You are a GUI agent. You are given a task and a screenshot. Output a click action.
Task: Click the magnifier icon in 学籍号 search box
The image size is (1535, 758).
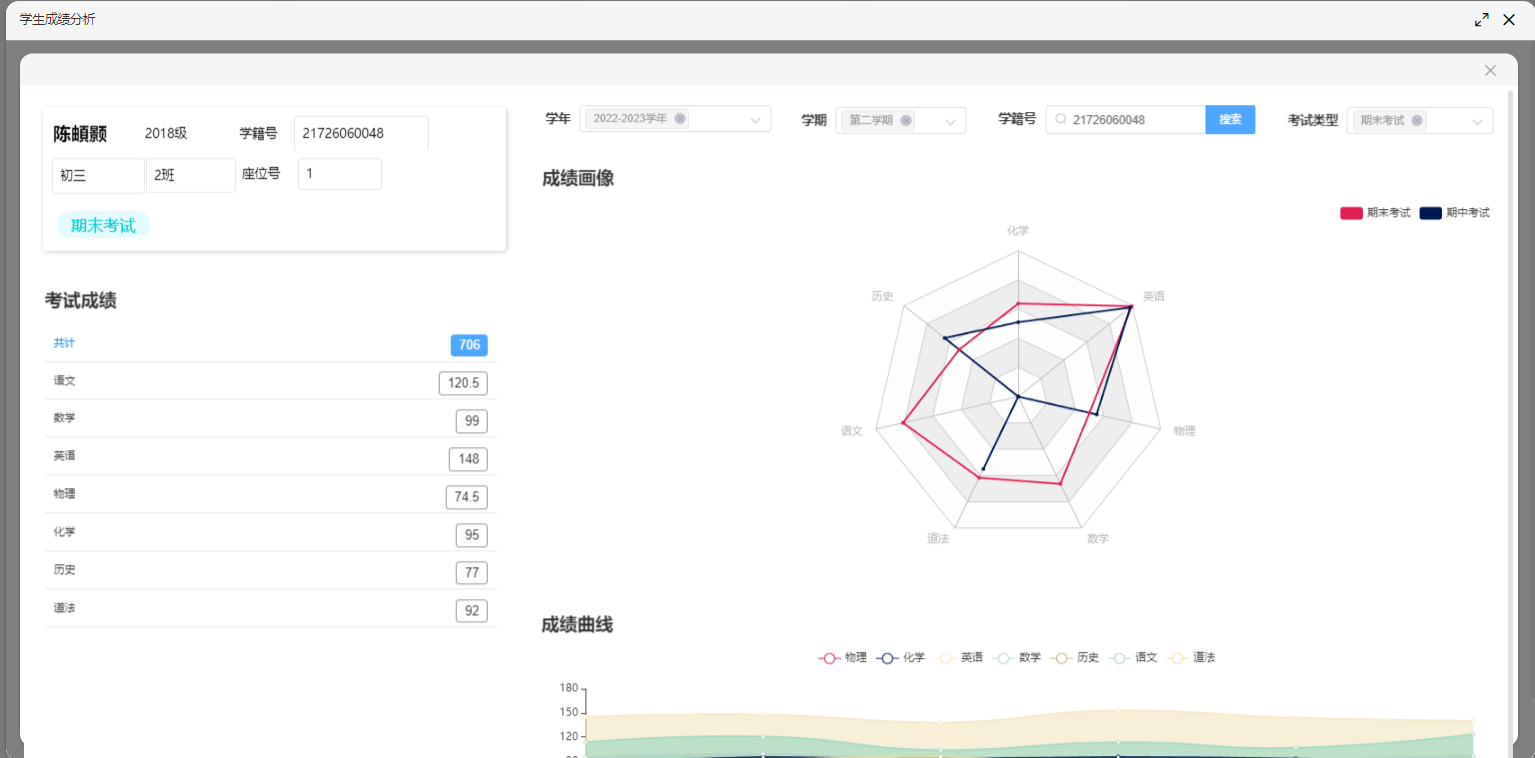click(x=1059, y=119)
